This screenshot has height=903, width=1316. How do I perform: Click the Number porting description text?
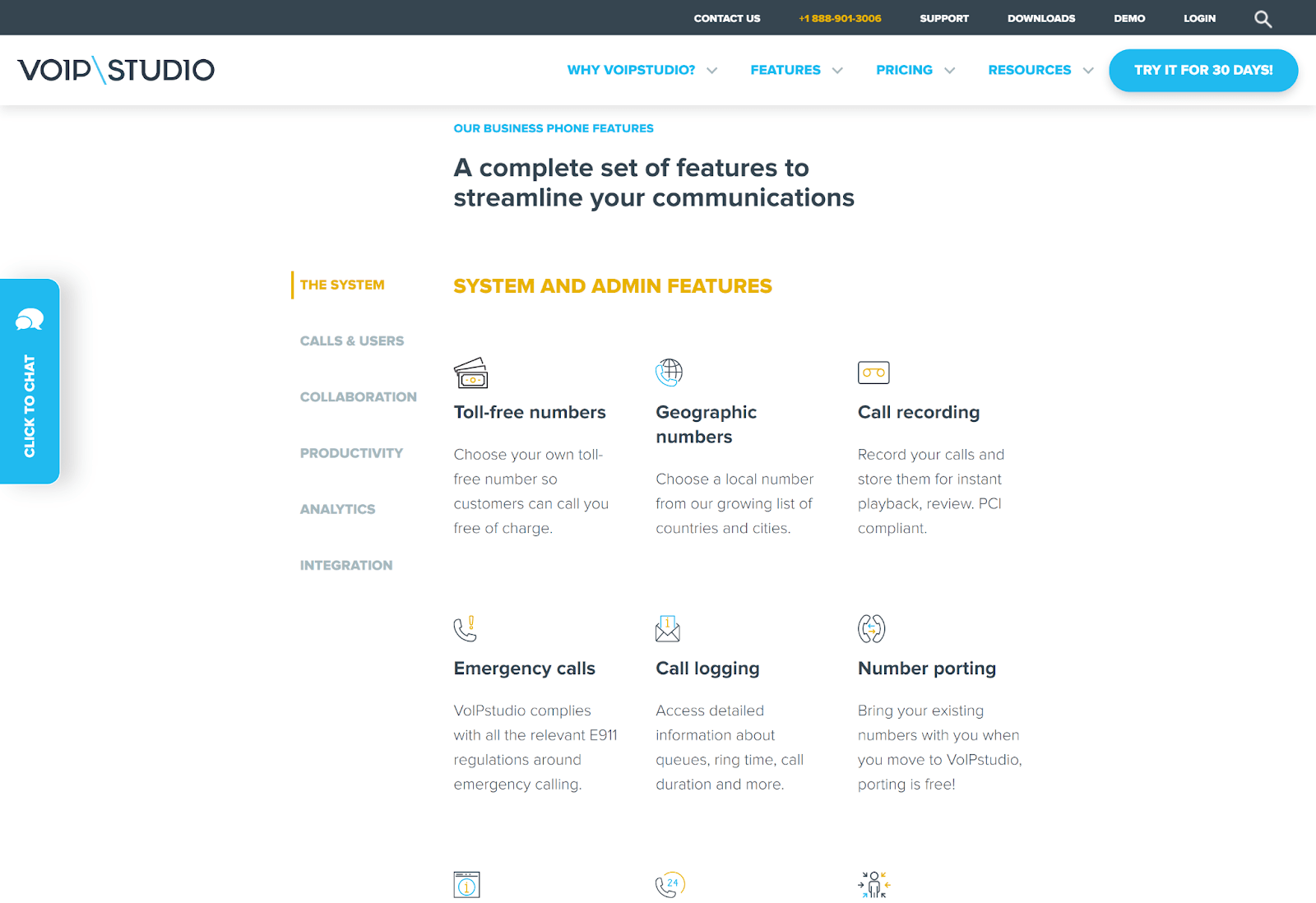[940, 748]
